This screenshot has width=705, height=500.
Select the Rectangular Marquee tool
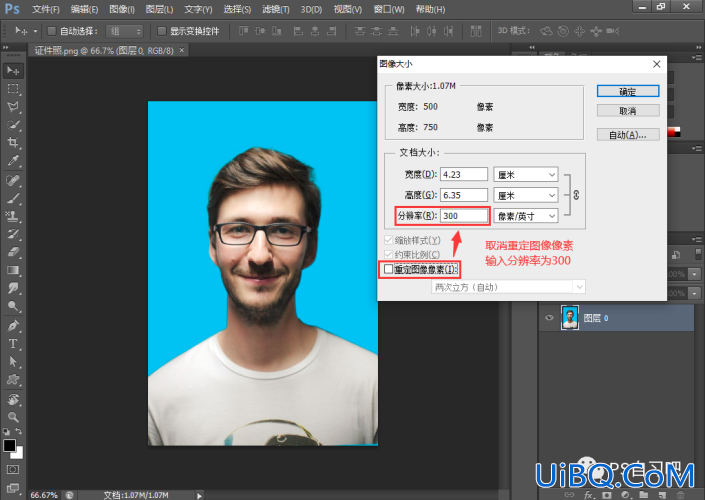[x=13, y=89]
